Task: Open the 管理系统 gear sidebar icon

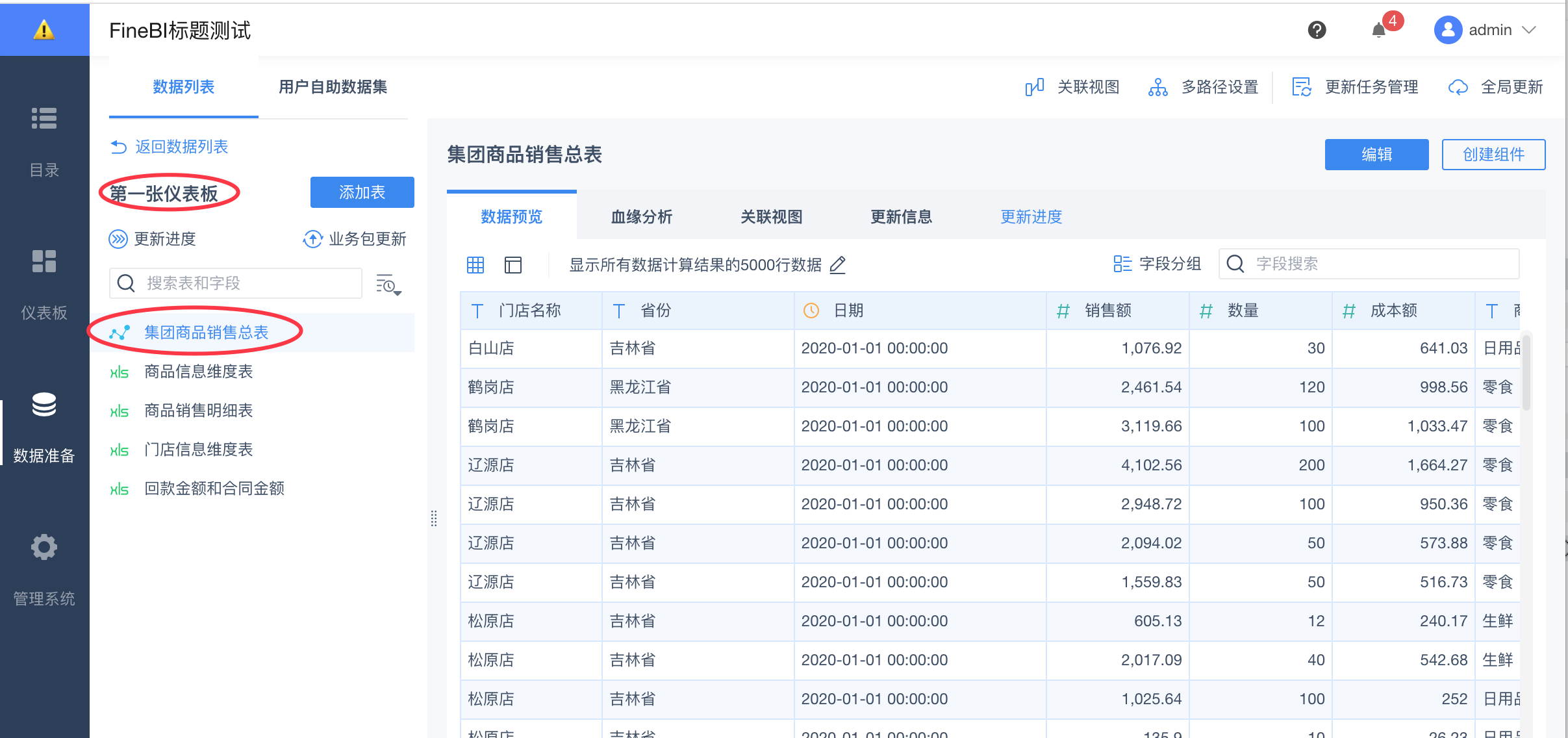Action: point(44,547)
